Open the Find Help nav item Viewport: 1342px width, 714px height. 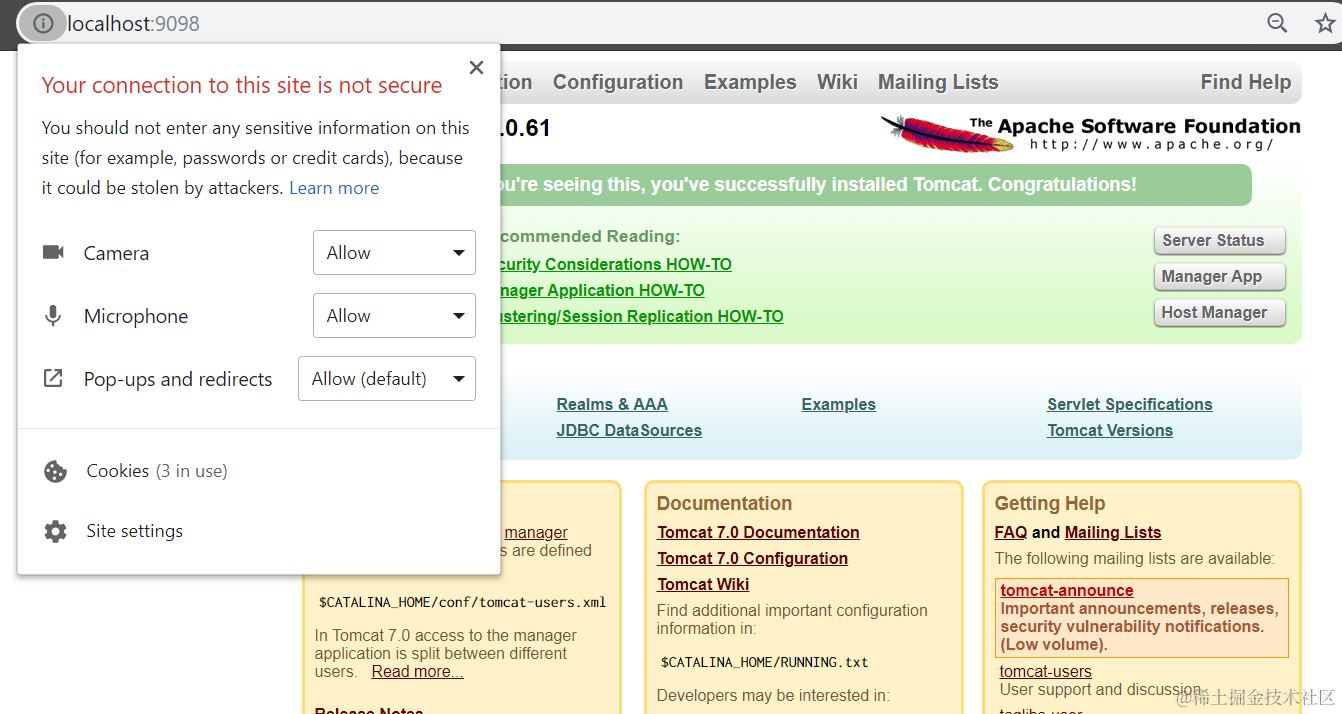point(1246,82)
